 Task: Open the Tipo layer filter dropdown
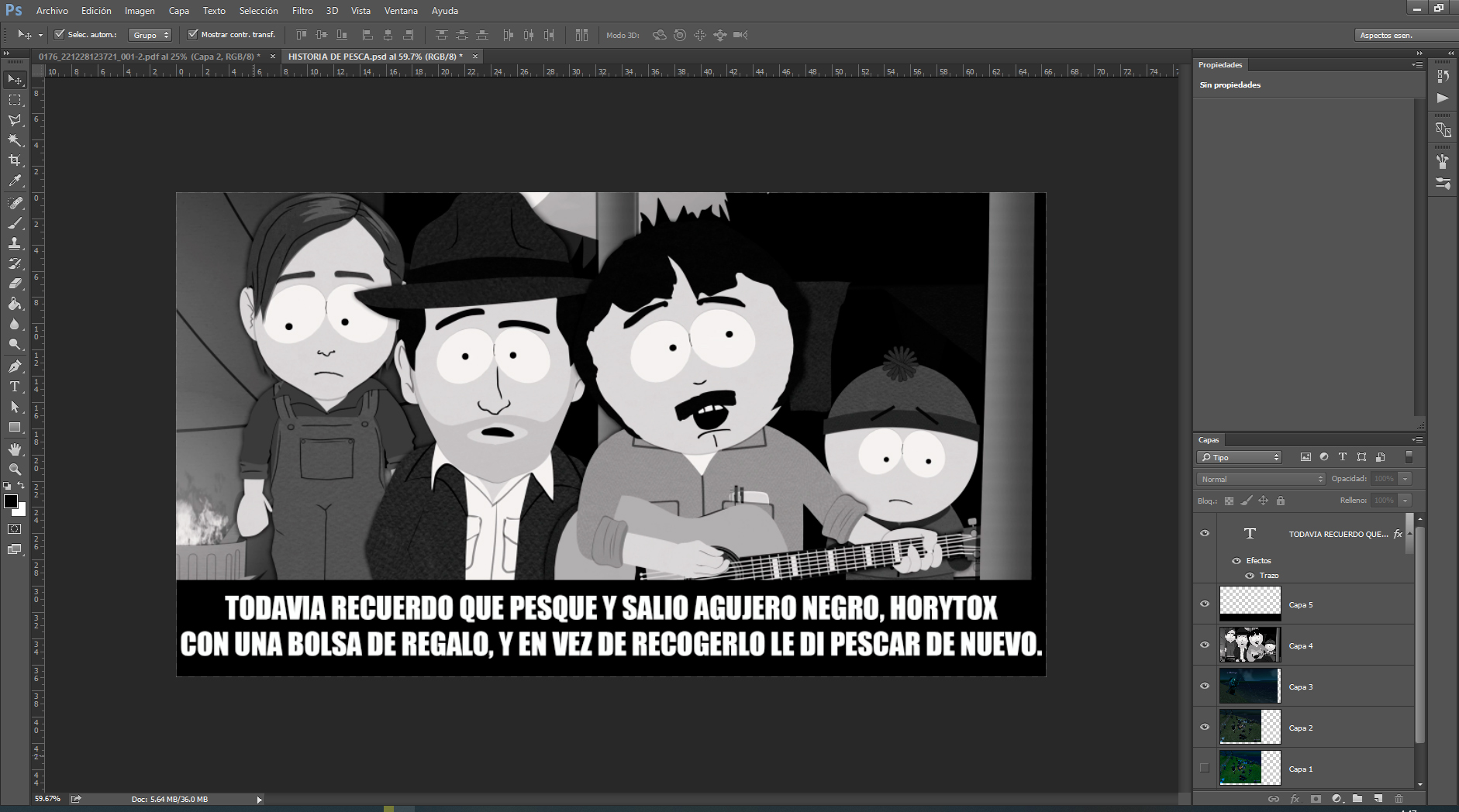[x=1240, y=457]
